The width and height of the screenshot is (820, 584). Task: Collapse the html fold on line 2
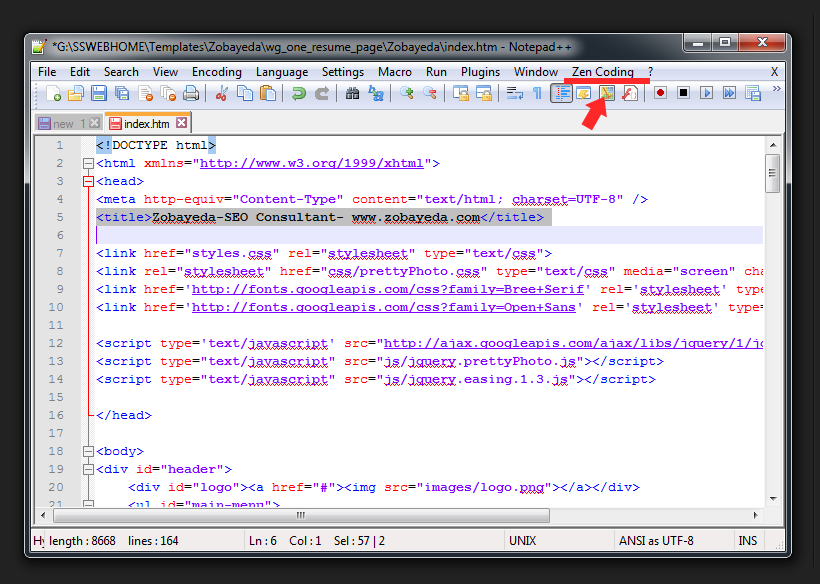(88, 164)
